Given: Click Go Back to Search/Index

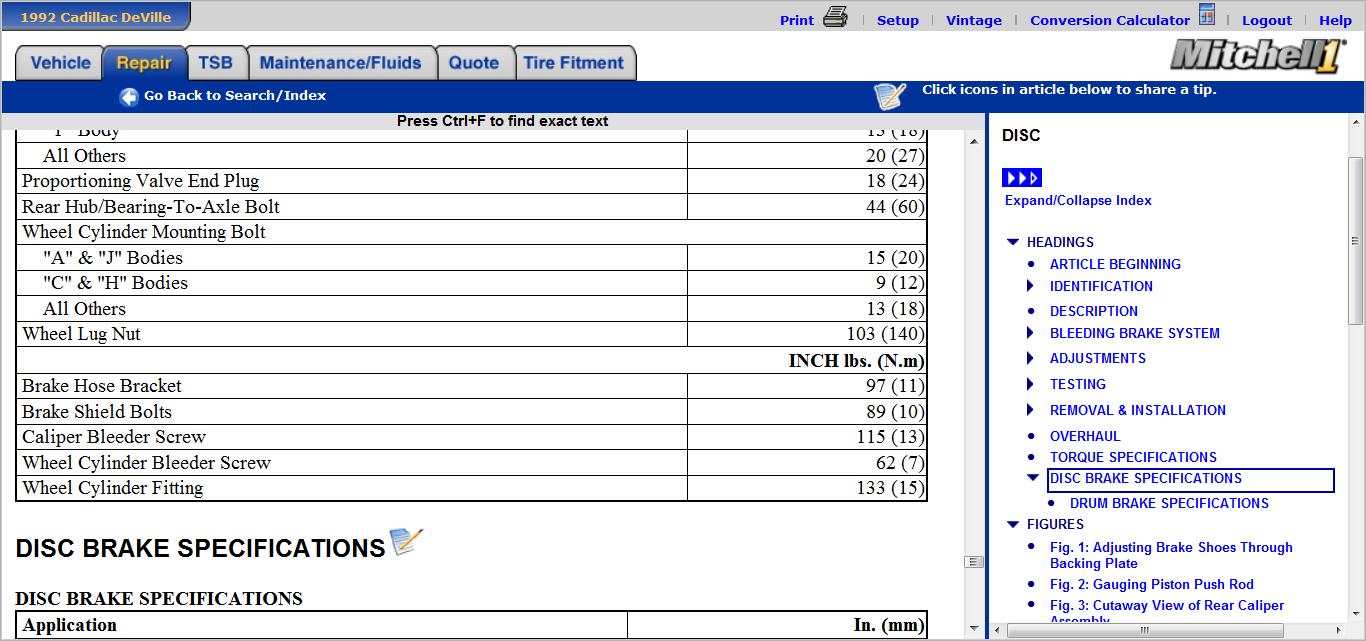Looking at the screenshot, I should [235, 96].
